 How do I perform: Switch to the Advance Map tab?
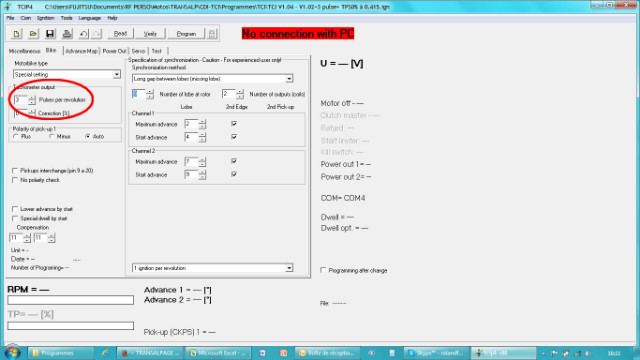tap(81, 51)
